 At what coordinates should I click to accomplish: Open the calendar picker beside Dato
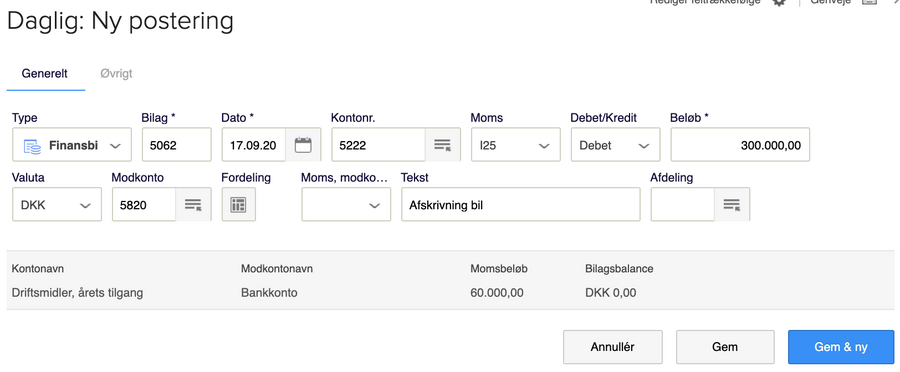pyautogui.click(x=303, y=145)
